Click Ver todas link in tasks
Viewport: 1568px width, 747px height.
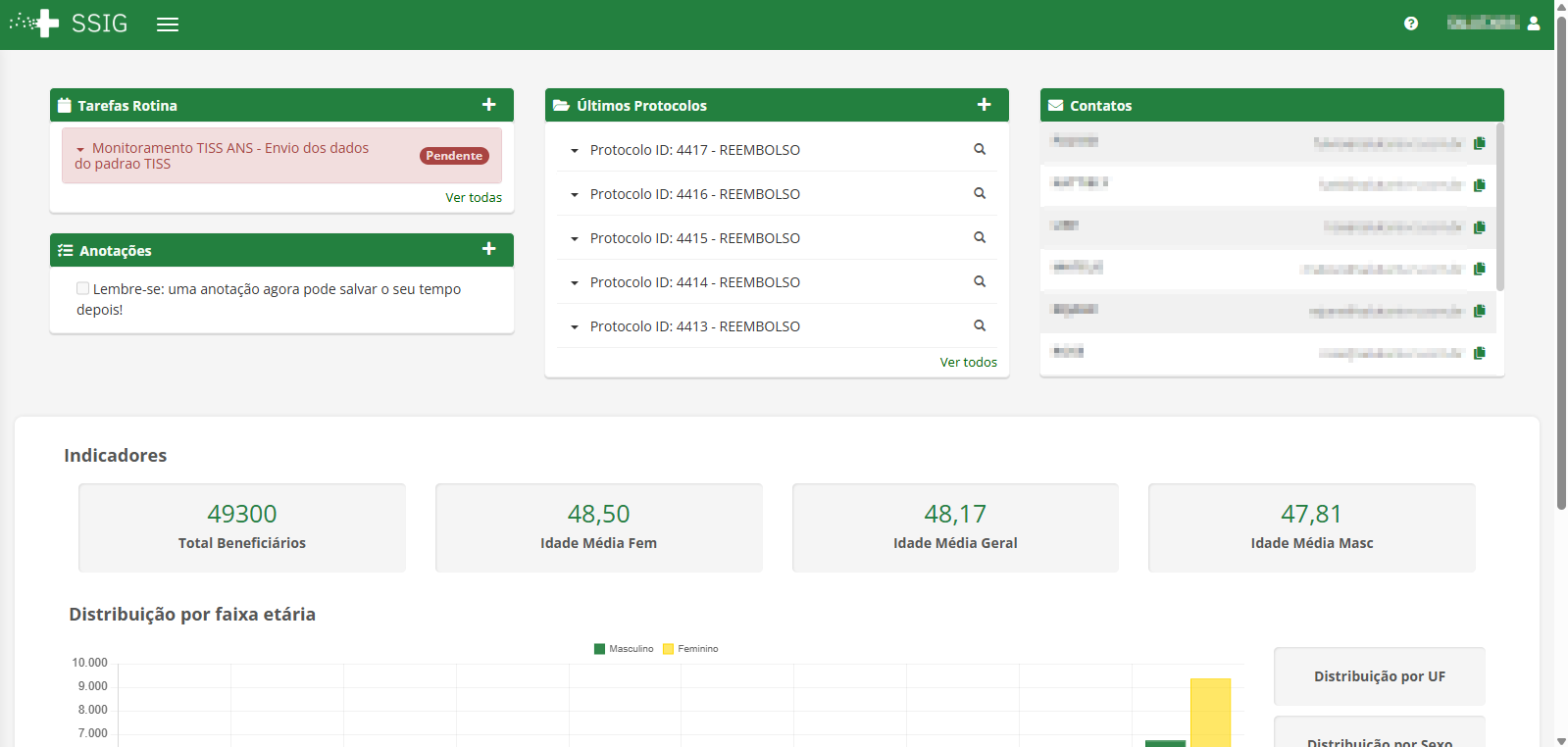[x=473, y=197]
